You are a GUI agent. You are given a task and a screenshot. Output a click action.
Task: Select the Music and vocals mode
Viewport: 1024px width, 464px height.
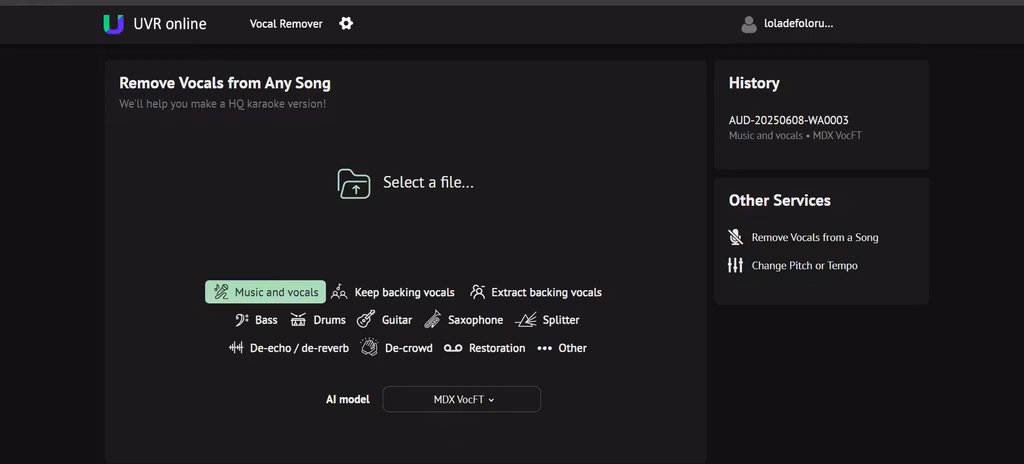pyautogui.click(x=265, y=292)
